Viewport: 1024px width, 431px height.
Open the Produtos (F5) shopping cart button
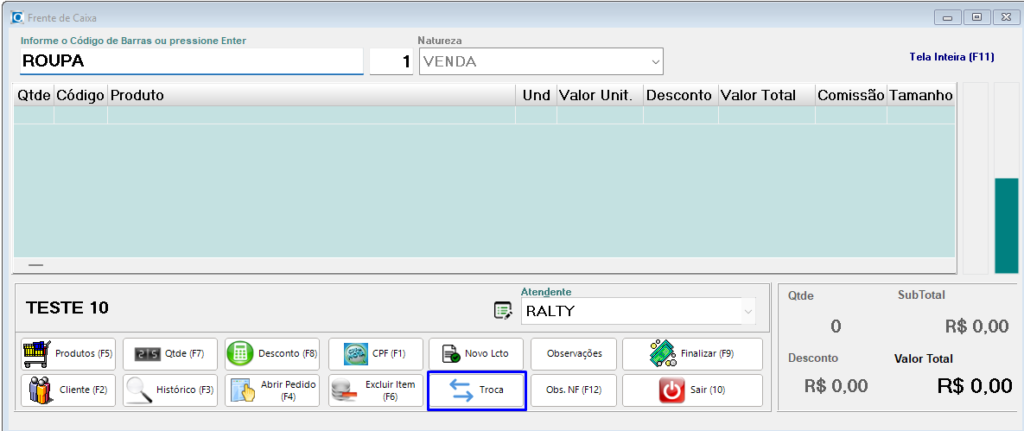coord(67,354)
